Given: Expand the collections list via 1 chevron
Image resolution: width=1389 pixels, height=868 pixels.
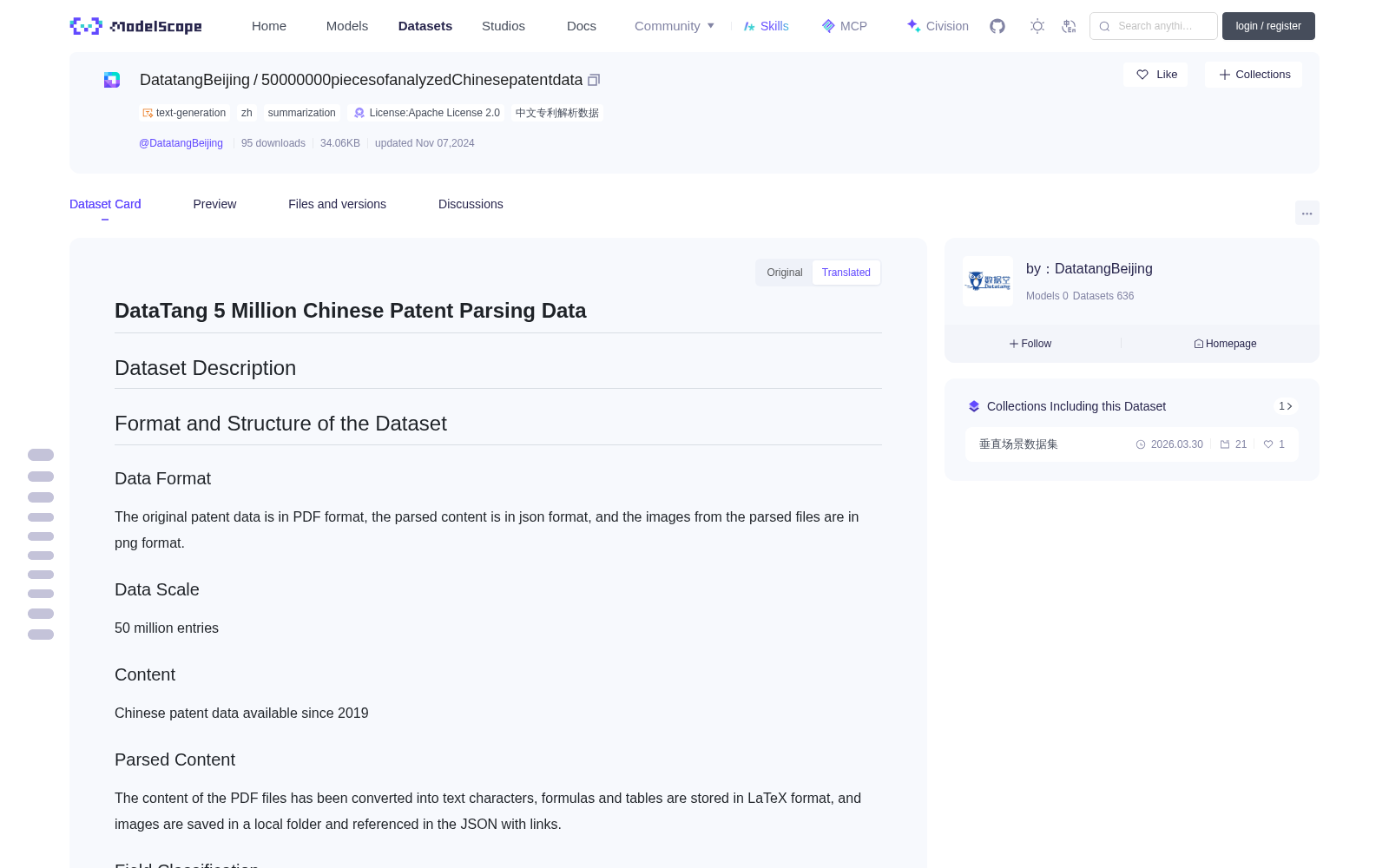Looking at the screenshot, I should (x=1286, y=406).
